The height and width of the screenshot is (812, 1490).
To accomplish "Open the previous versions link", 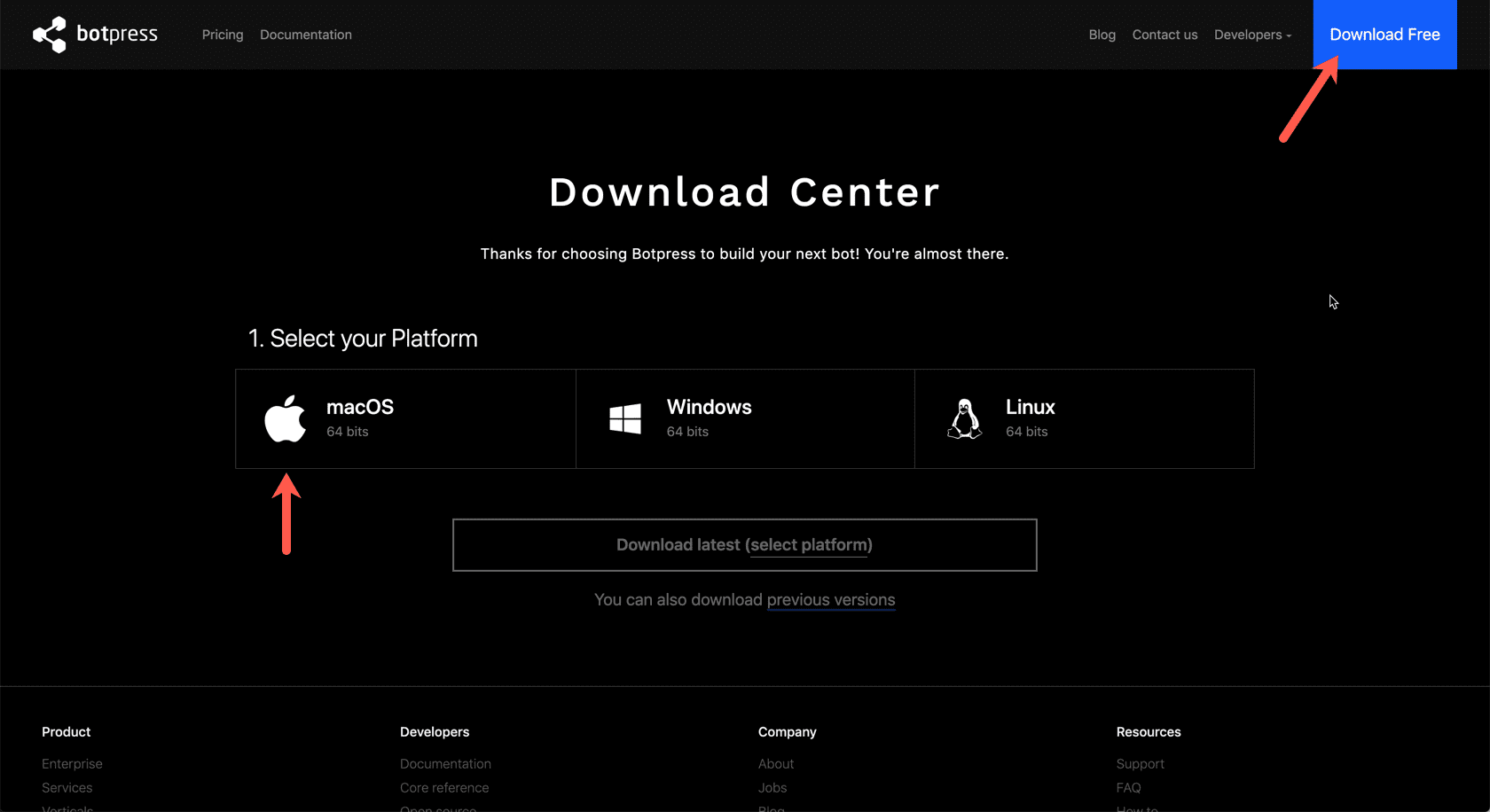I will click(831, 600).
